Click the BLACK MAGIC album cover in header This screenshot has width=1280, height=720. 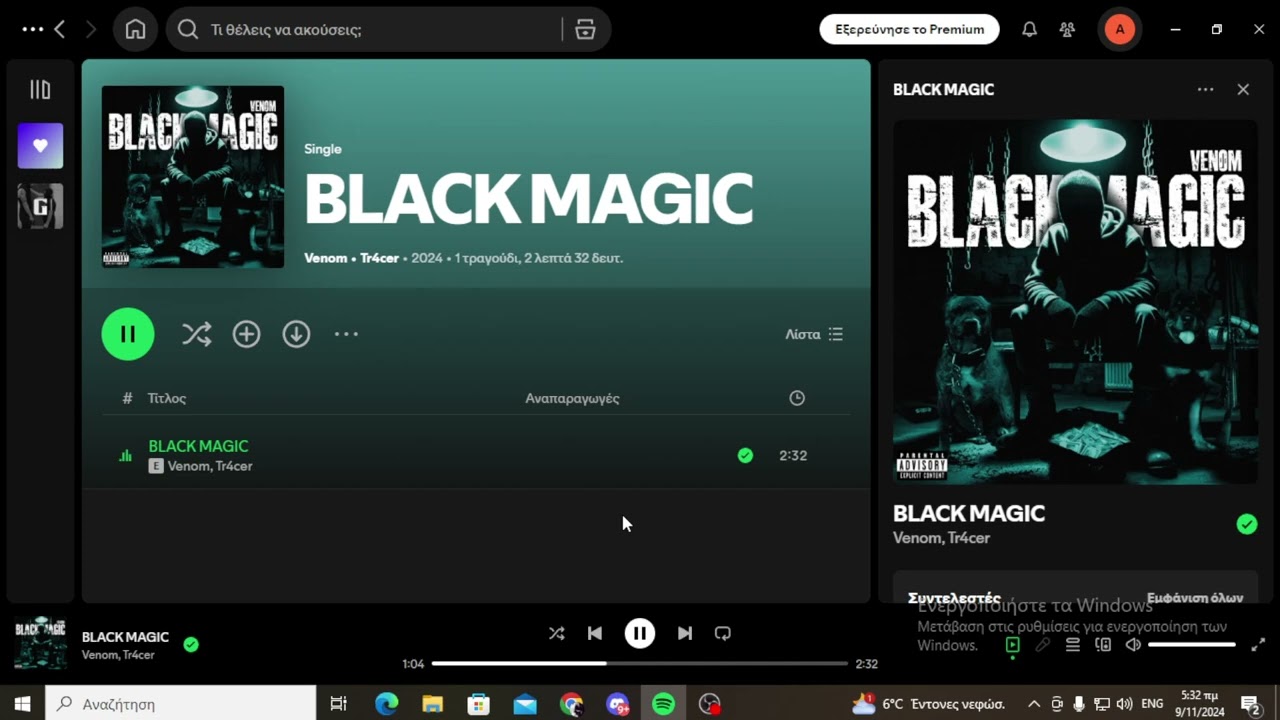(193, 177)
